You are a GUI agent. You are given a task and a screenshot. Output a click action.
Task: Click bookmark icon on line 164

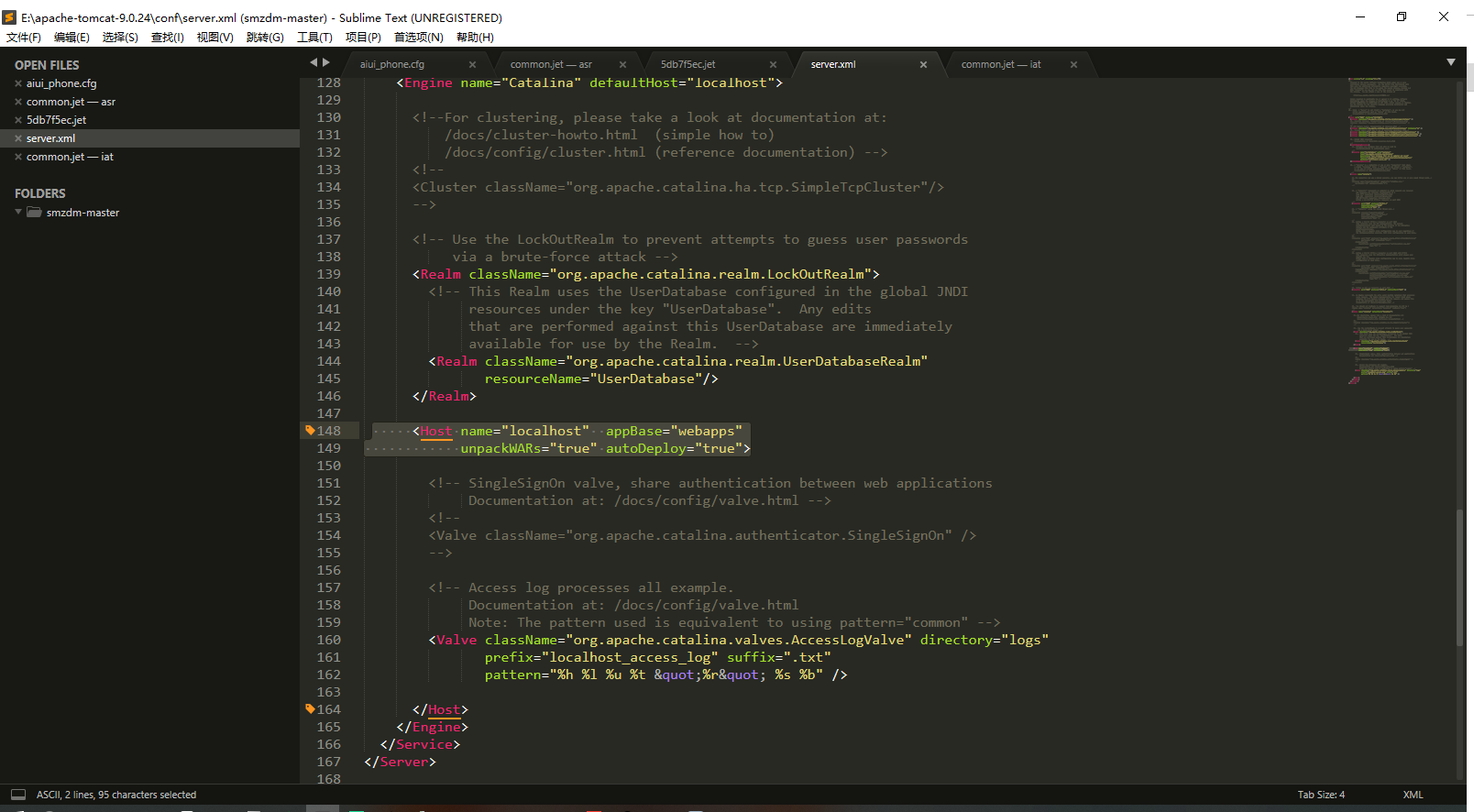[x=310, y=708]
